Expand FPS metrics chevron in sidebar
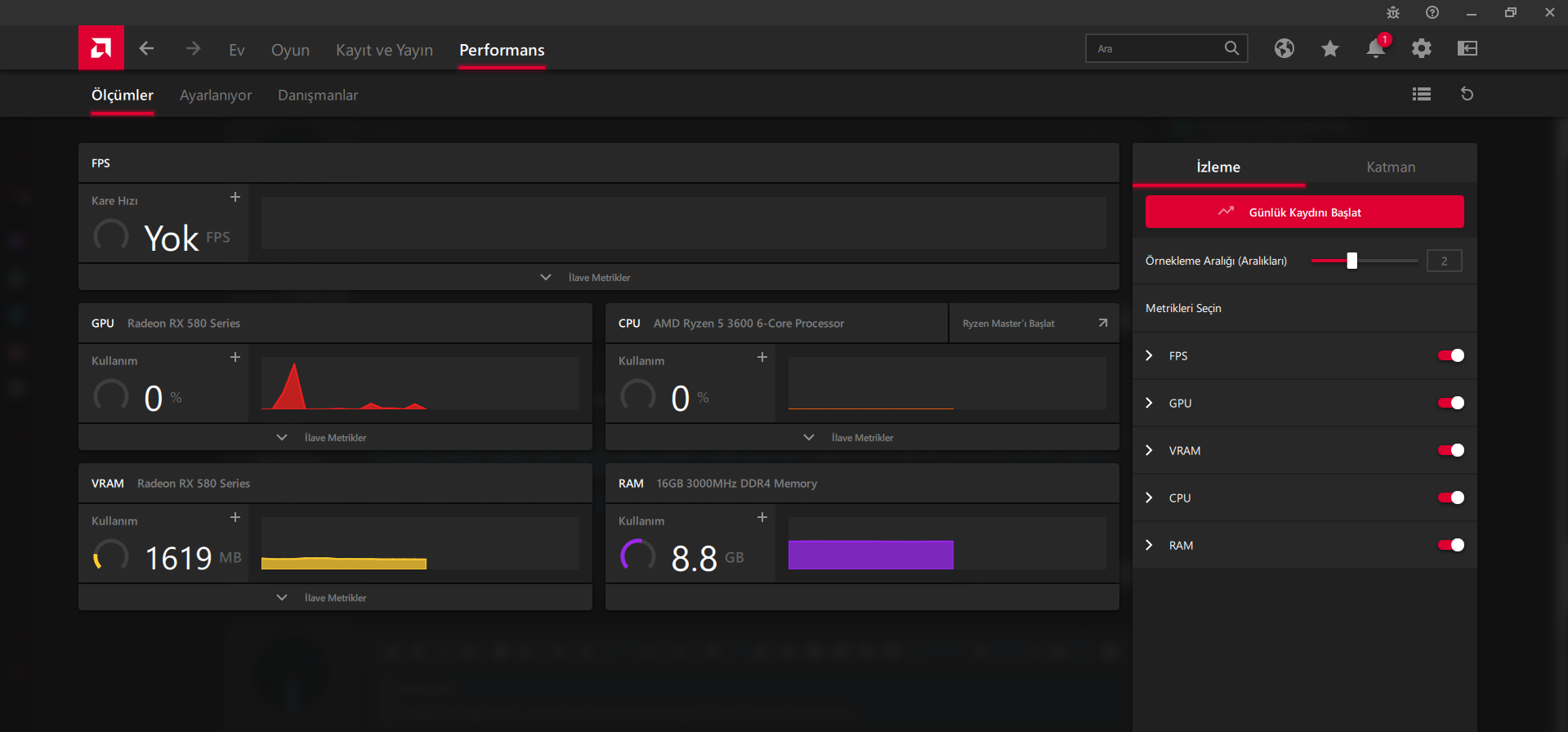The height and width of the screenshot is (732, 1568). [1149, 355]
